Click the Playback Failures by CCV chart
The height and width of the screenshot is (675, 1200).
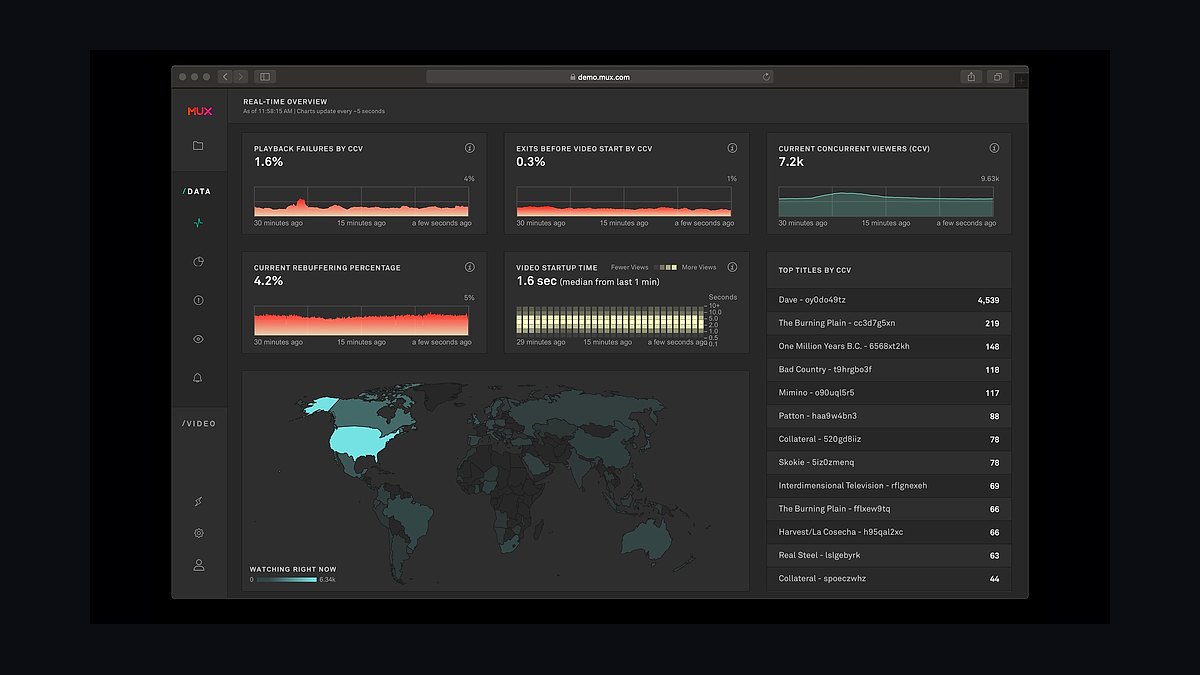(363, 201)
